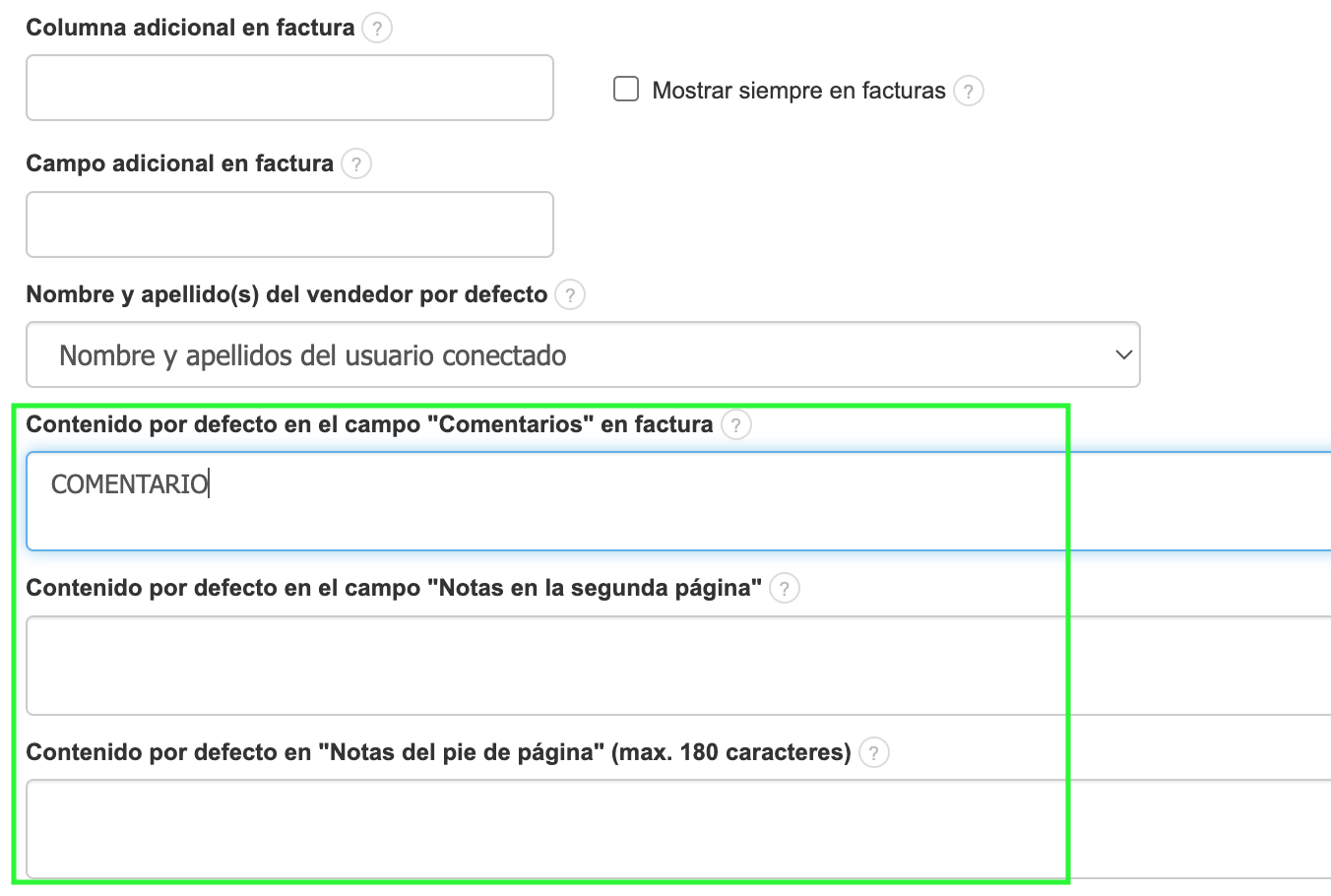Viewport: 1331px width, 896px height.
Task: Focus the Notas en la segunda página textarea
Action: point(678,666)
